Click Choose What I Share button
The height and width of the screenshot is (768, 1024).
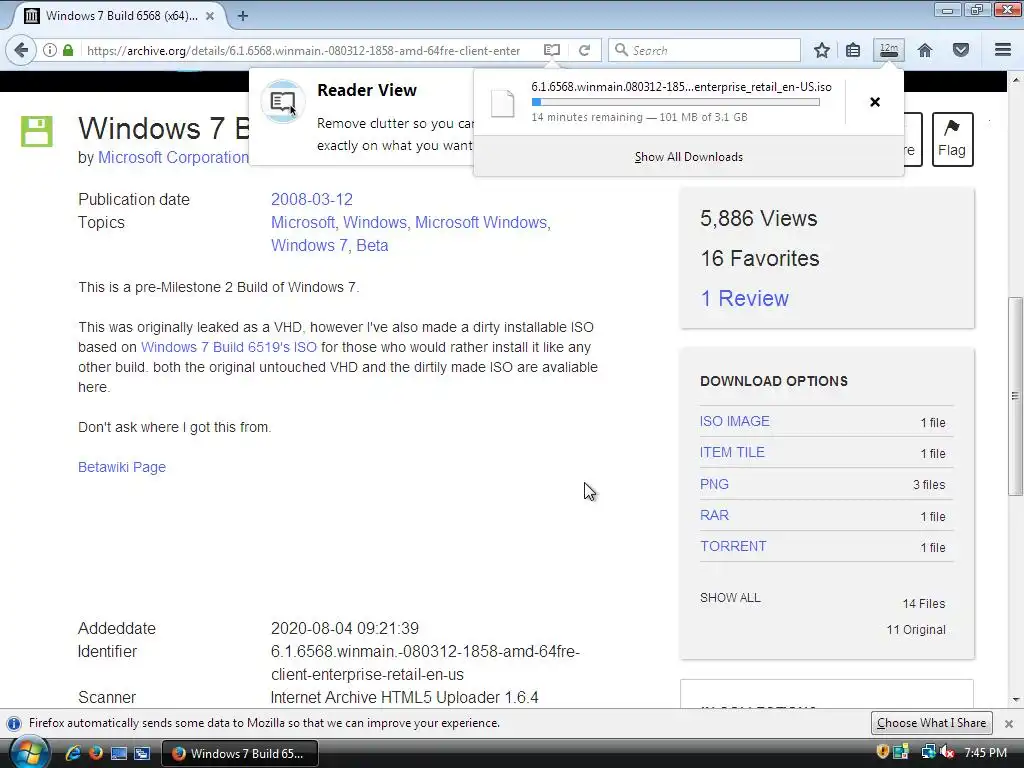pyautogui.click(x=931, y=723)
